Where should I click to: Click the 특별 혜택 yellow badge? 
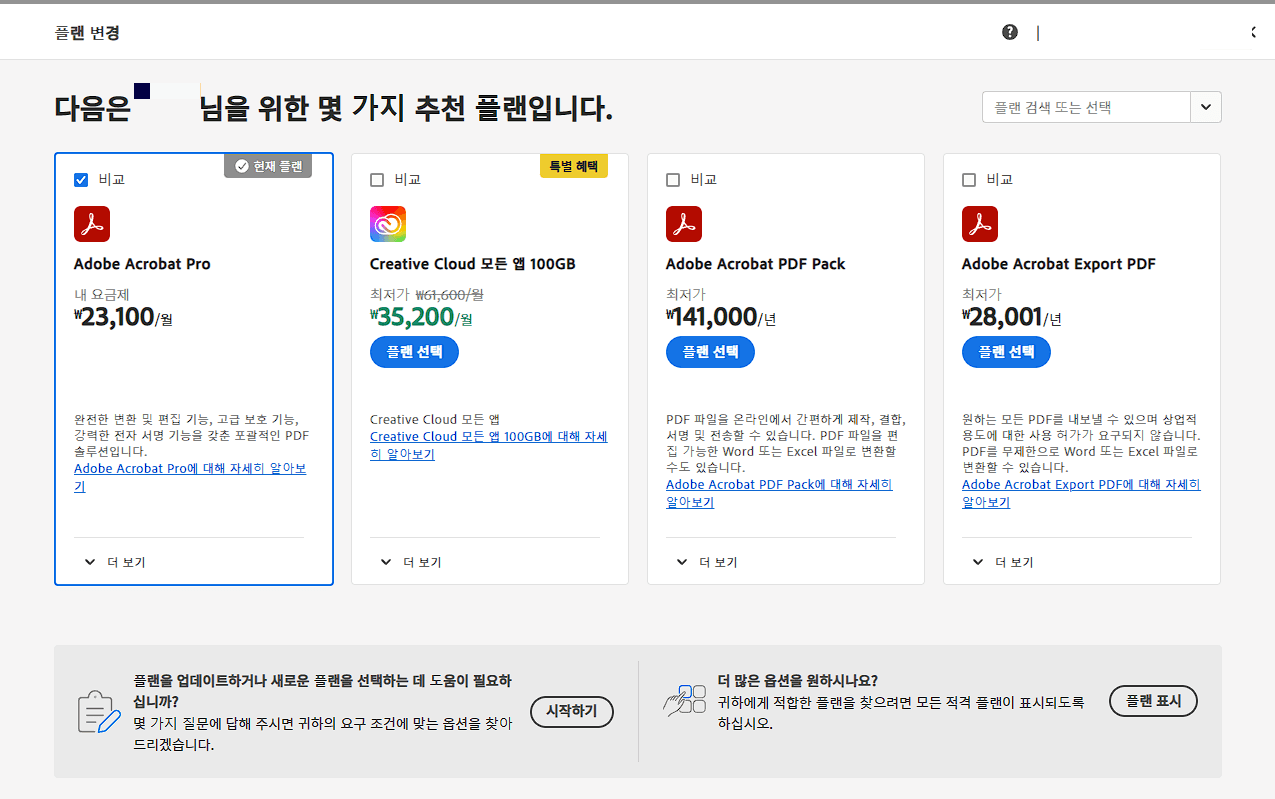tap(574, 166)
